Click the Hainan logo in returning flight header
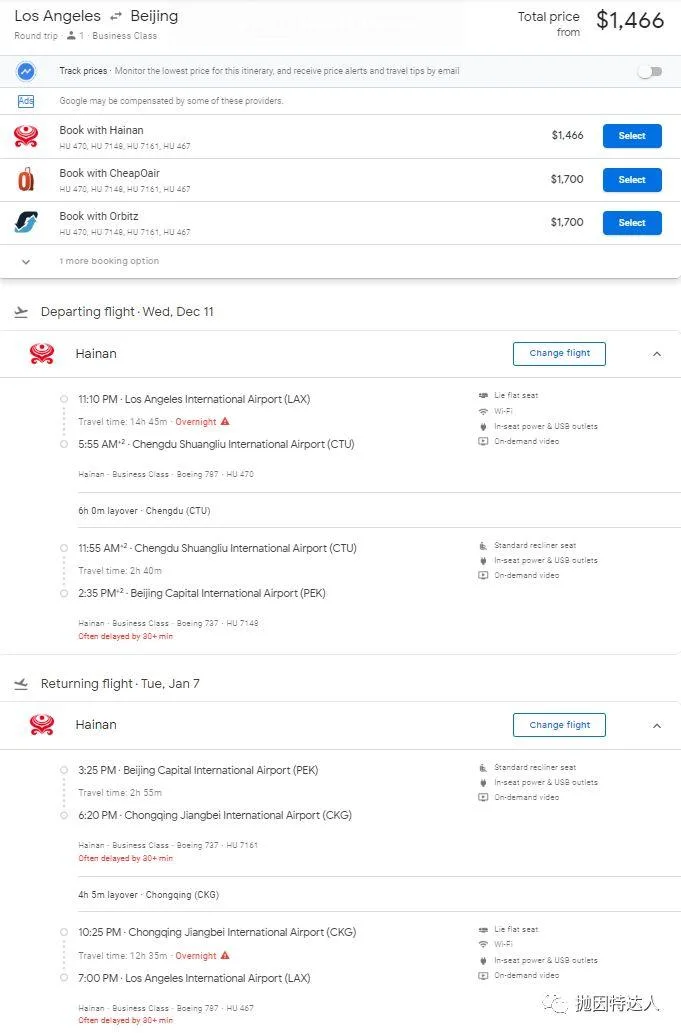 (42, 725)
